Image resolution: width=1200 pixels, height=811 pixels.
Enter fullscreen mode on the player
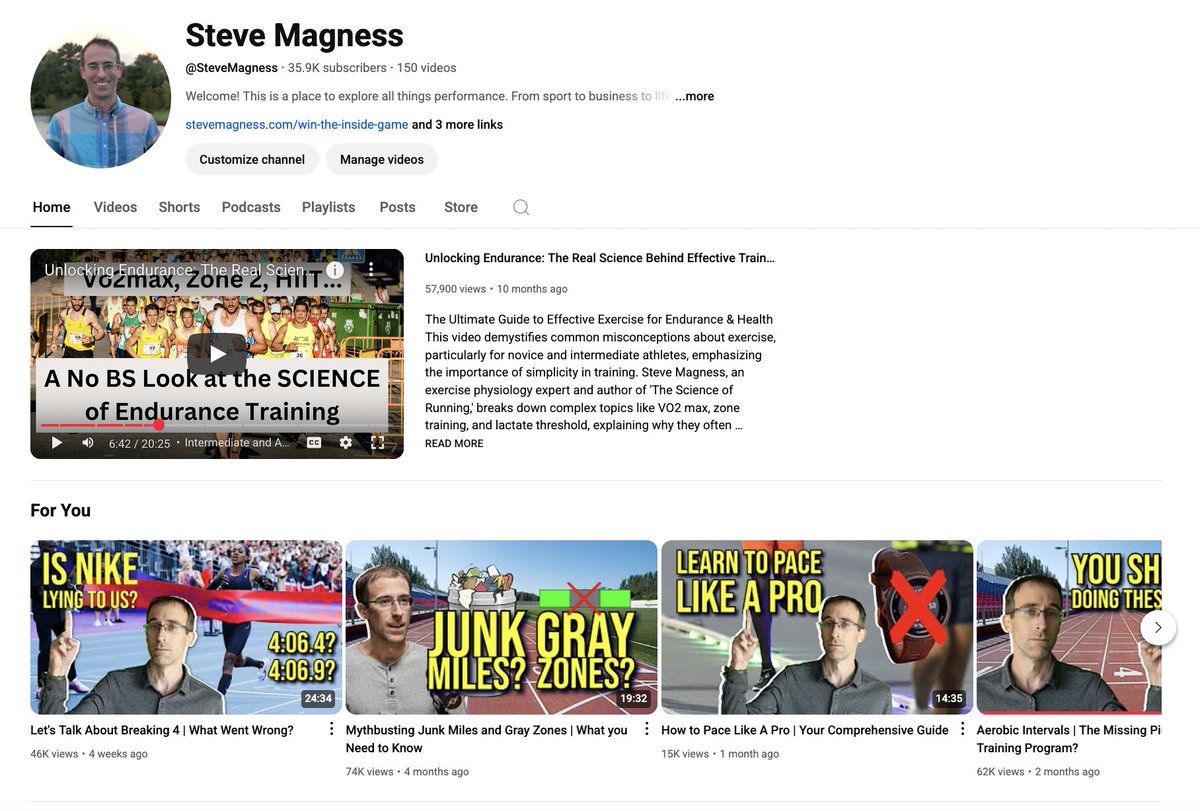[377, 441]
